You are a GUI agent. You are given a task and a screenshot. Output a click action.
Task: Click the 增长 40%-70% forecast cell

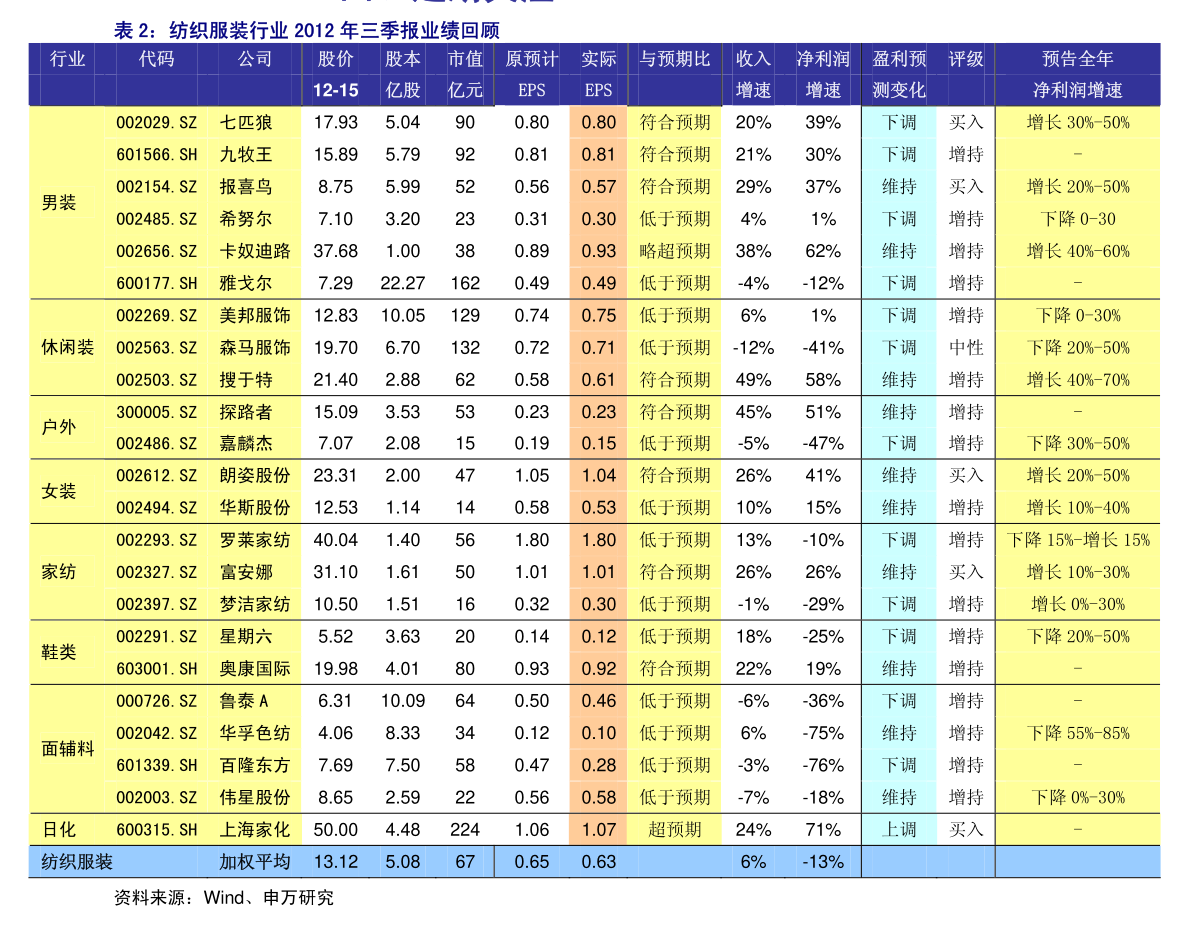click(1077, 380)
